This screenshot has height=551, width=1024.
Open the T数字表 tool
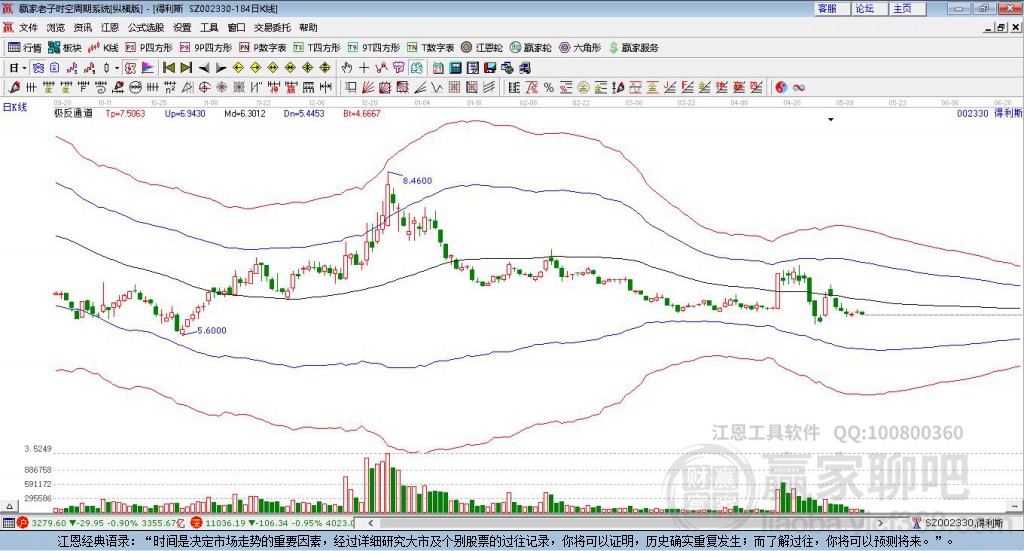430,48
